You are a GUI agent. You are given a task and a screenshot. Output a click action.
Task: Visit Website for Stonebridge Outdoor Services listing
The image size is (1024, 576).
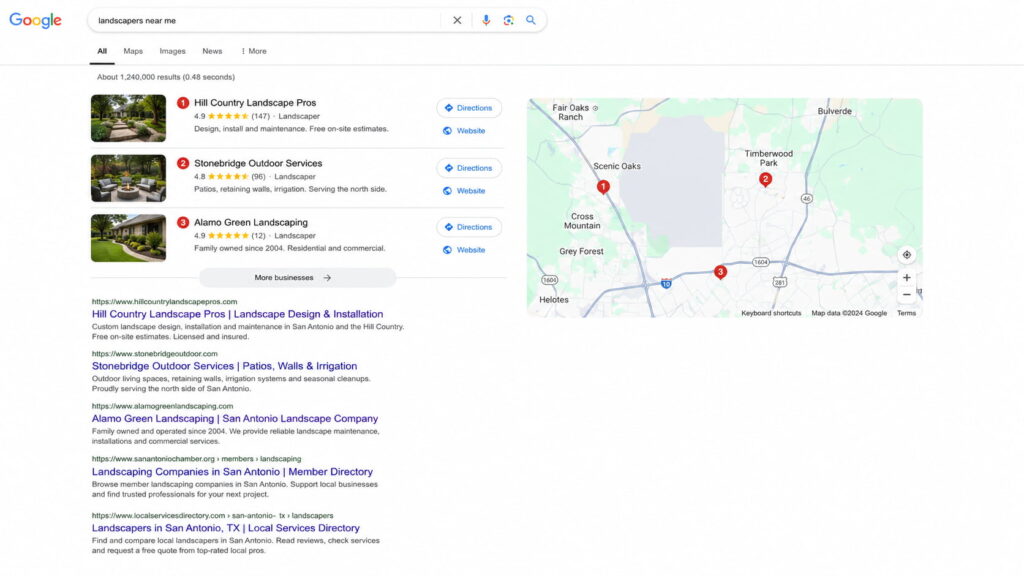(464, 191)
